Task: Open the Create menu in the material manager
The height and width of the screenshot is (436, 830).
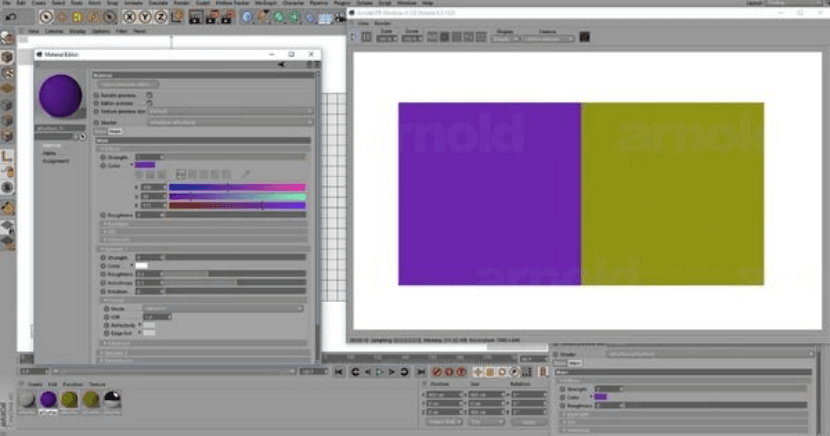Action: [x=35, y=384]
